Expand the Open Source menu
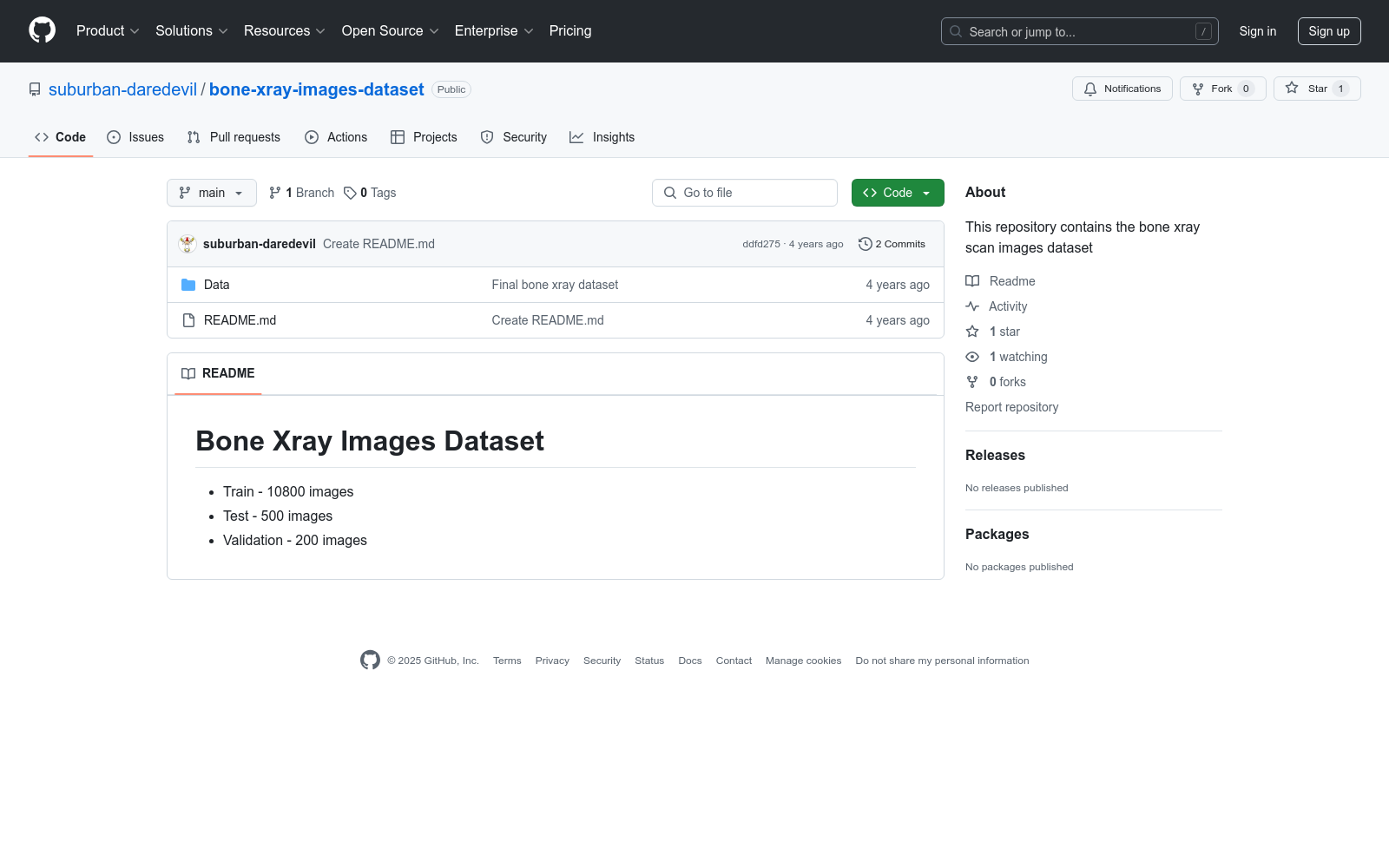1389x868 pixels. 391,30
